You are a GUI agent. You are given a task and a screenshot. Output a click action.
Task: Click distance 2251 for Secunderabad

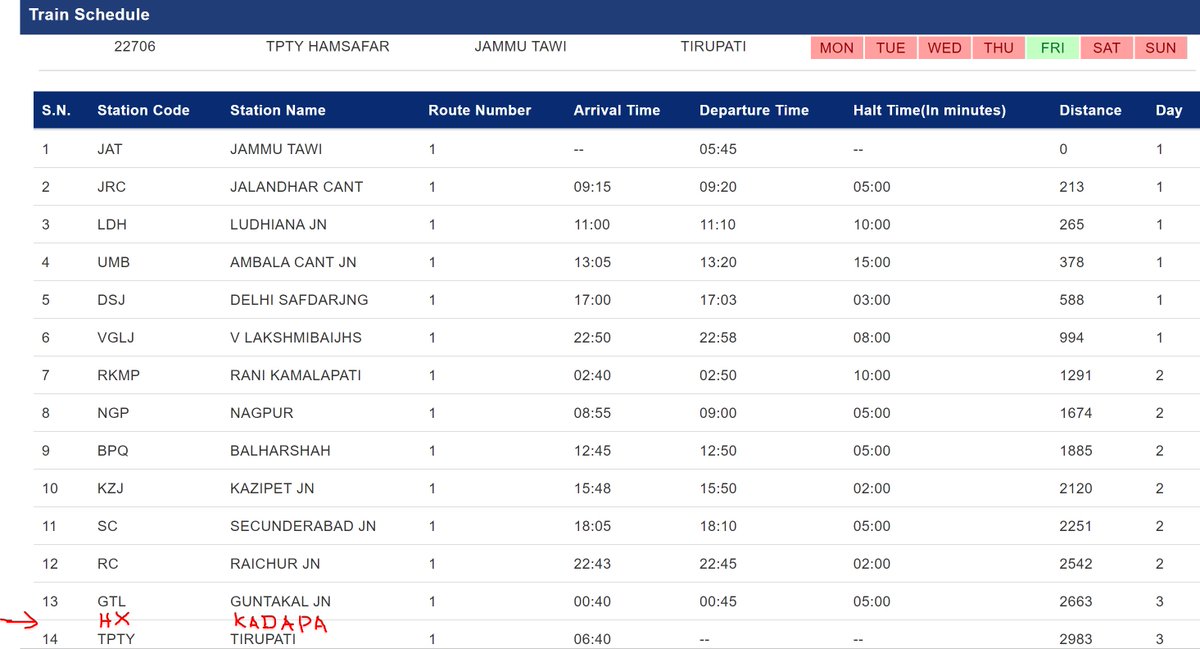tap(1075, 526)
